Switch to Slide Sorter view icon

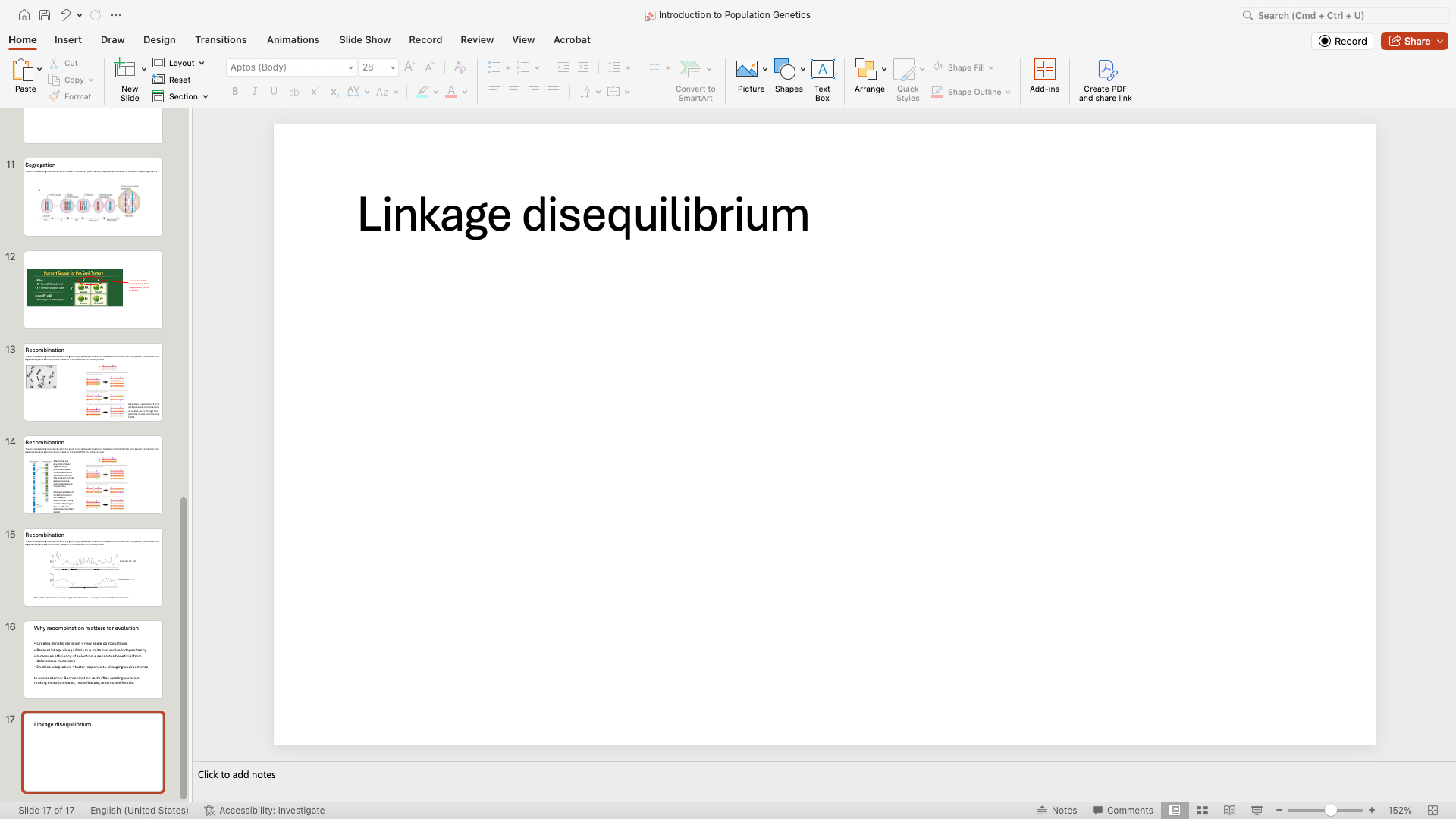[x=1202, y=810]
